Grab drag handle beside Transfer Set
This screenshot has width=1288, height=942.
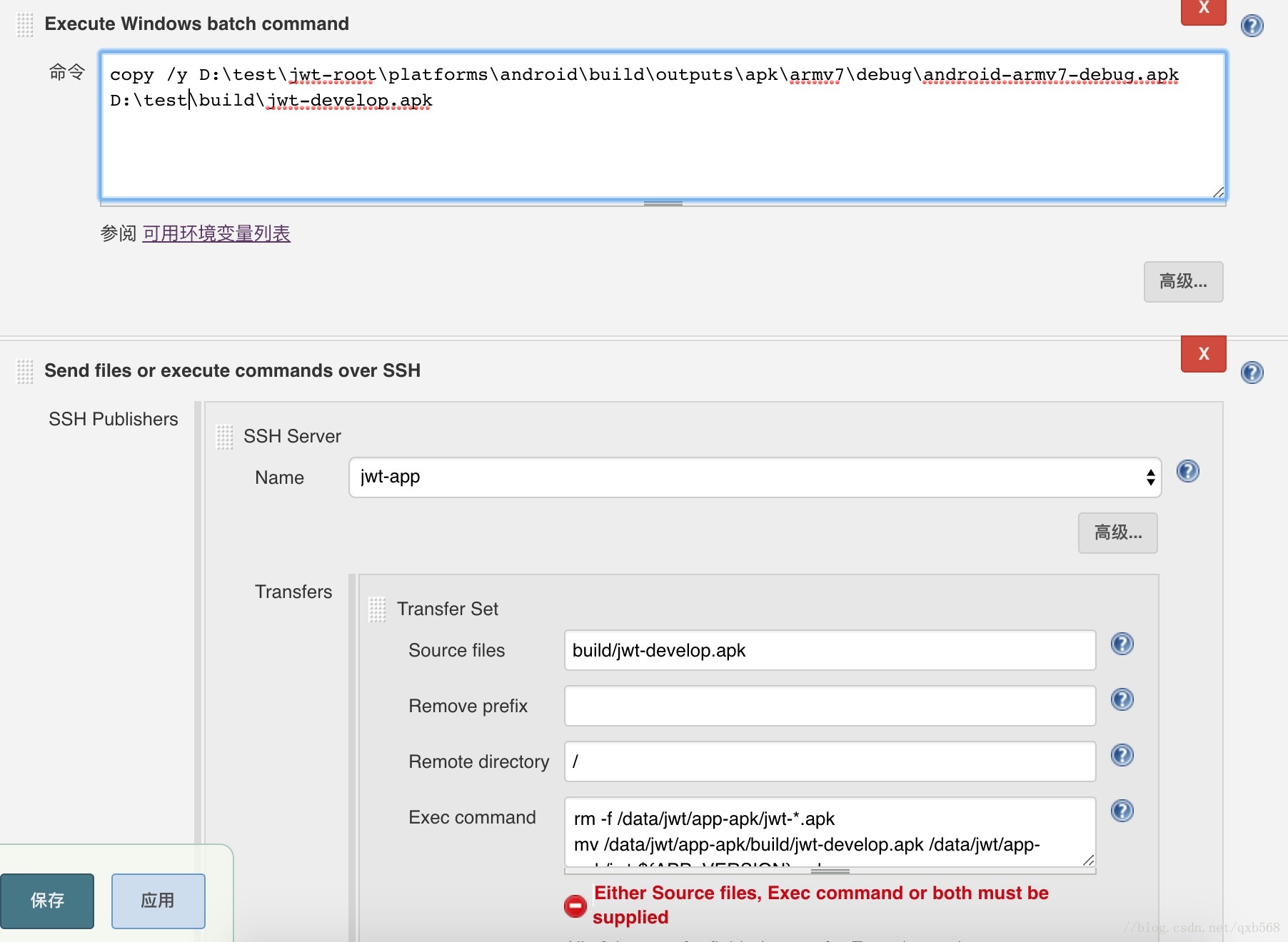point(378,609)
